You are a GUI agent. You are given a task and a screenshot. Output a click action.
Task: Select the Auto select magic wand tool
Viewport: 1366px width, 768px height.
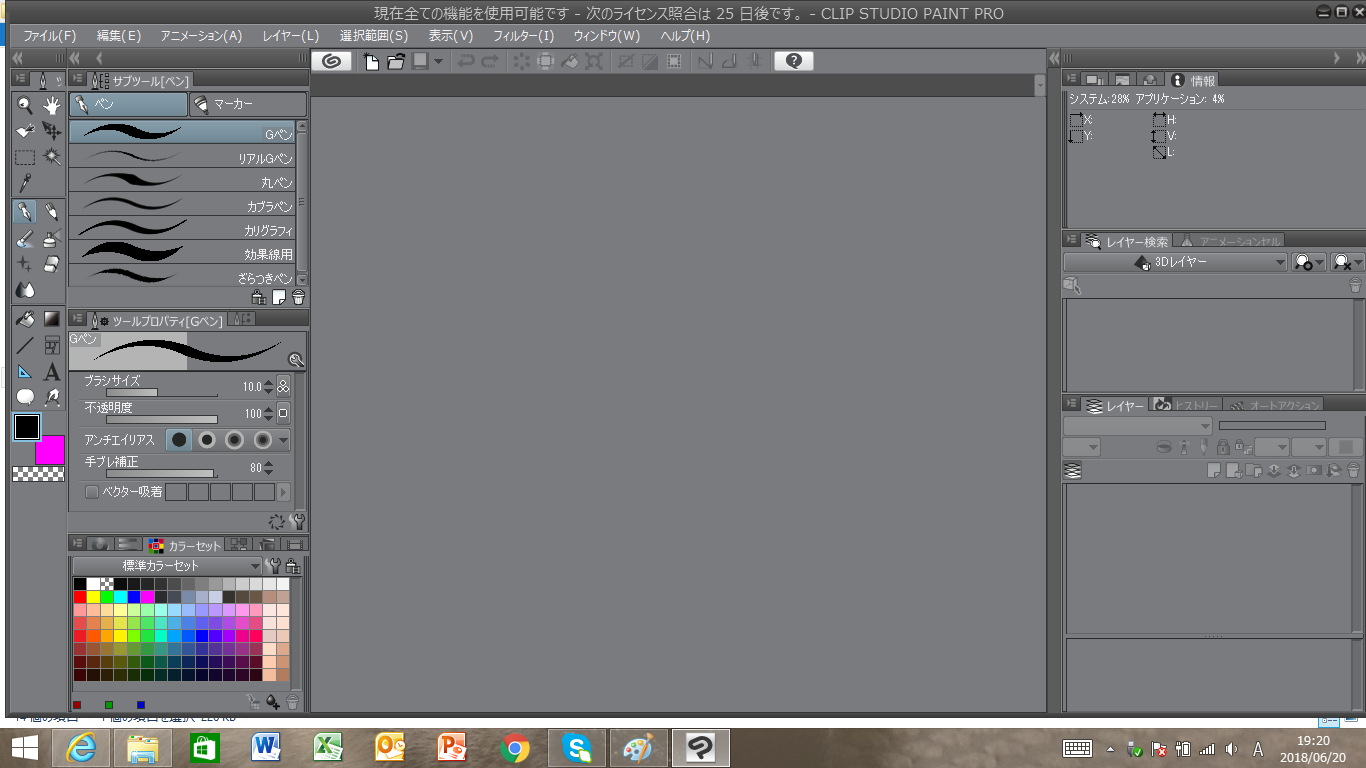pyautogui.click(x=52, y=157)
